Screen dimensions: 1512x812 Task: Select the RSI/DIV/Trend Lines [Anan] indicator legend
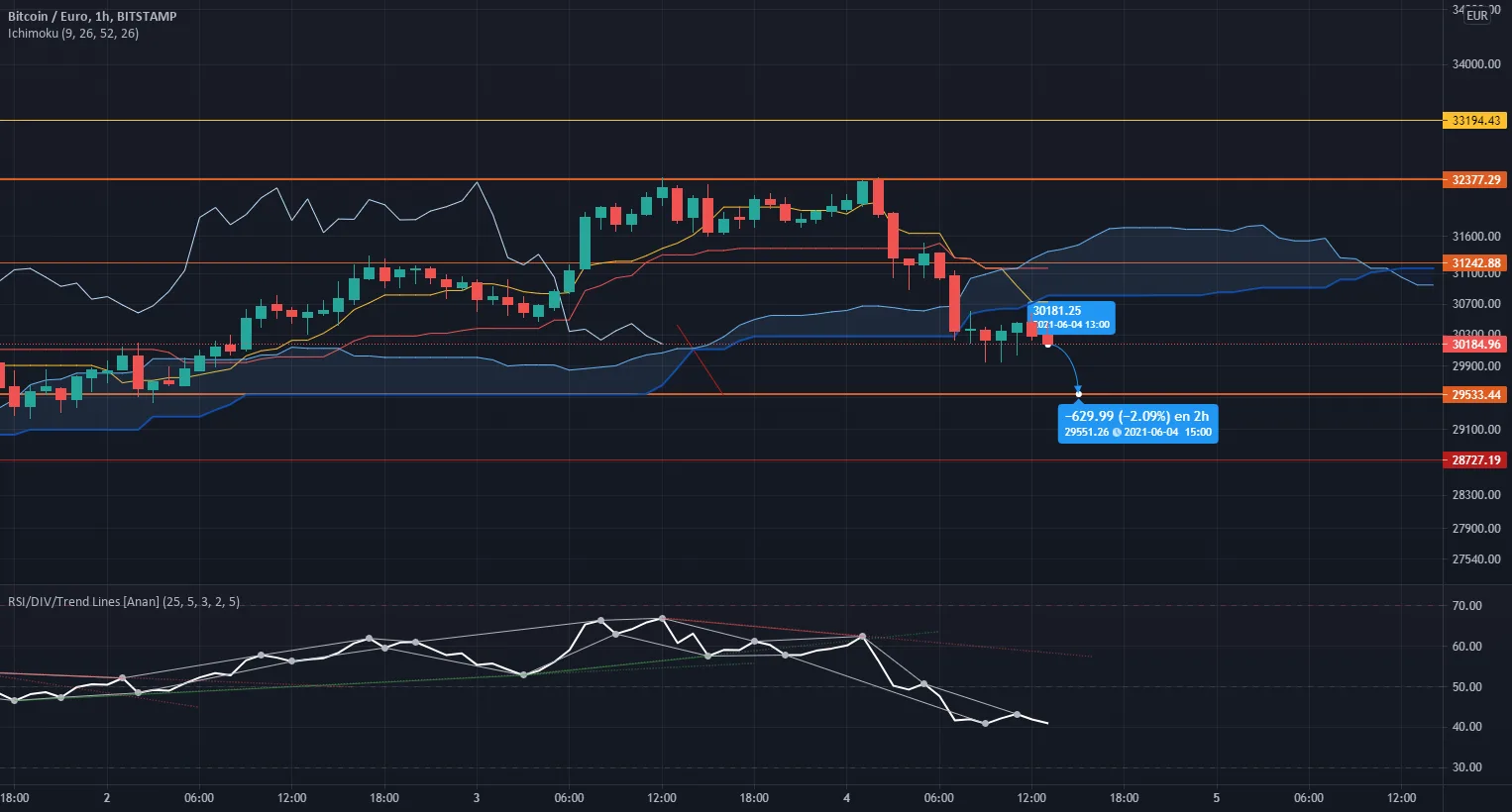tap(124, 602)
